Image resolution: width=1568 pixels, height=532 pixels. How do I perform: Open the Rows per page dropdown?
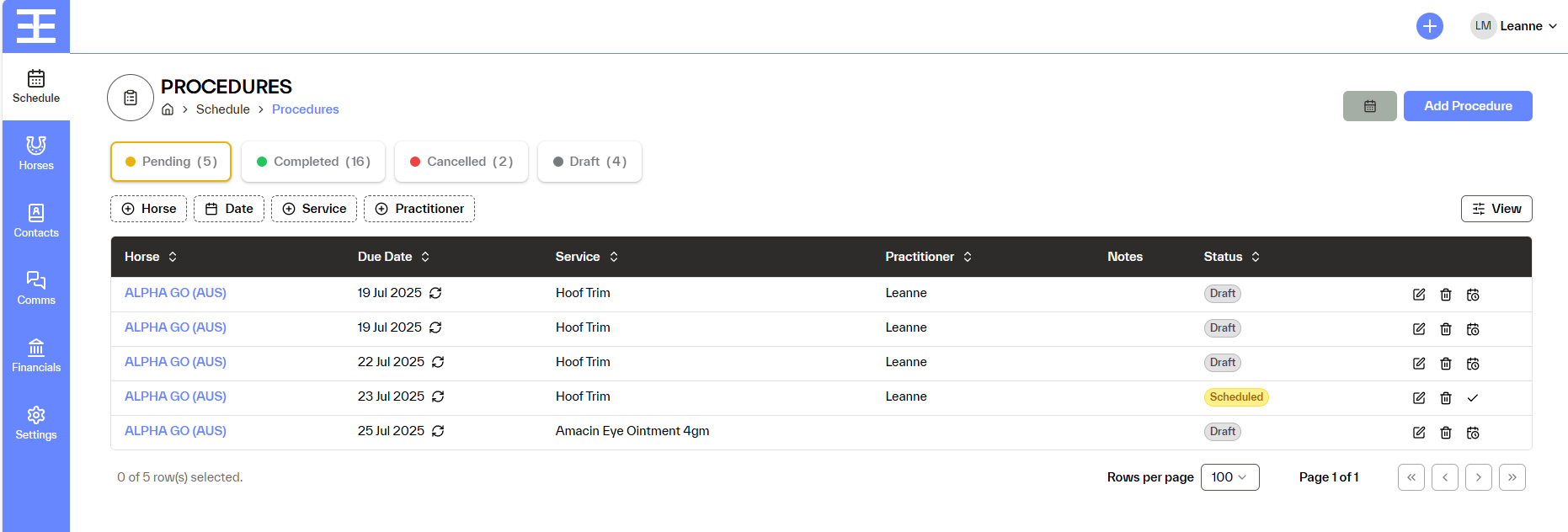point(1229,477)
